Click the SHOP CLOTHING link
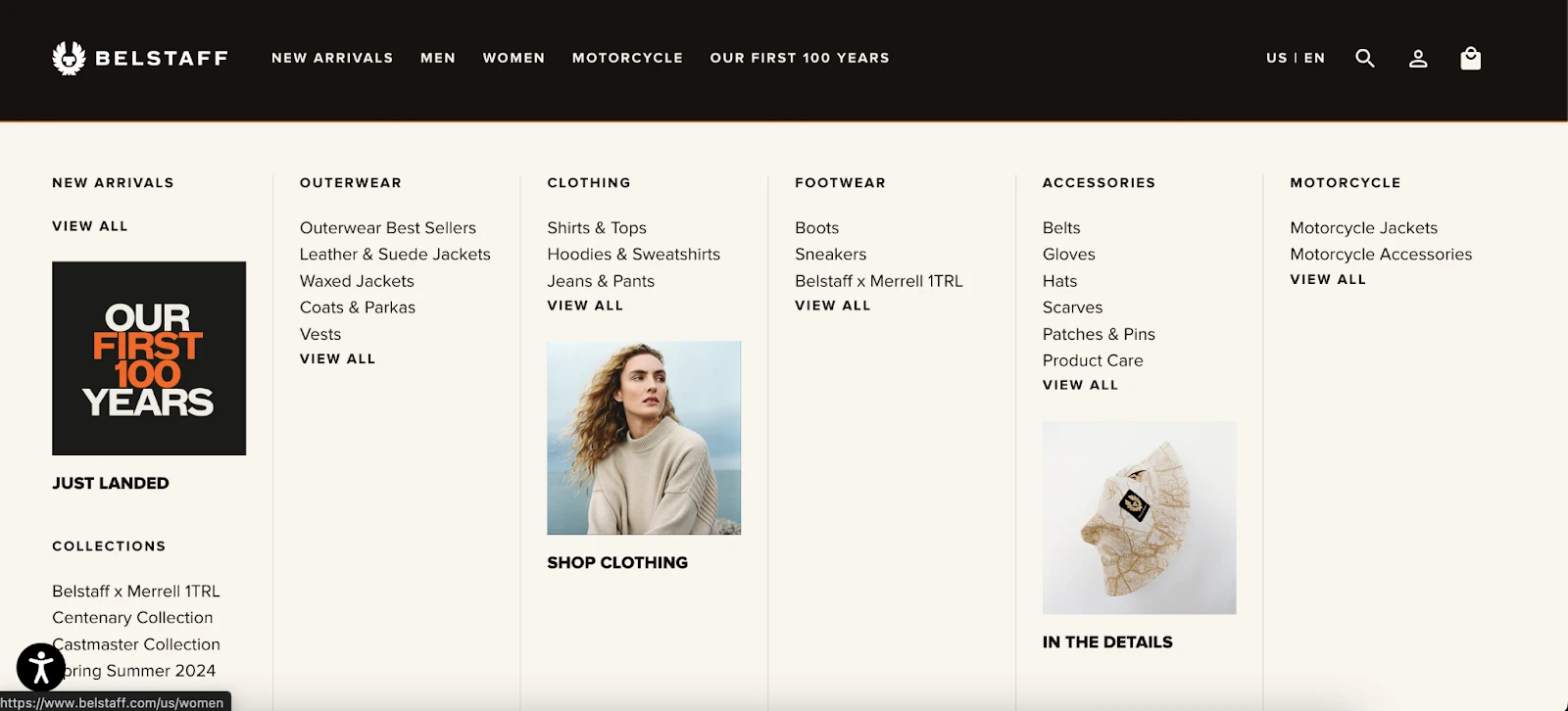 click(617, 562)
